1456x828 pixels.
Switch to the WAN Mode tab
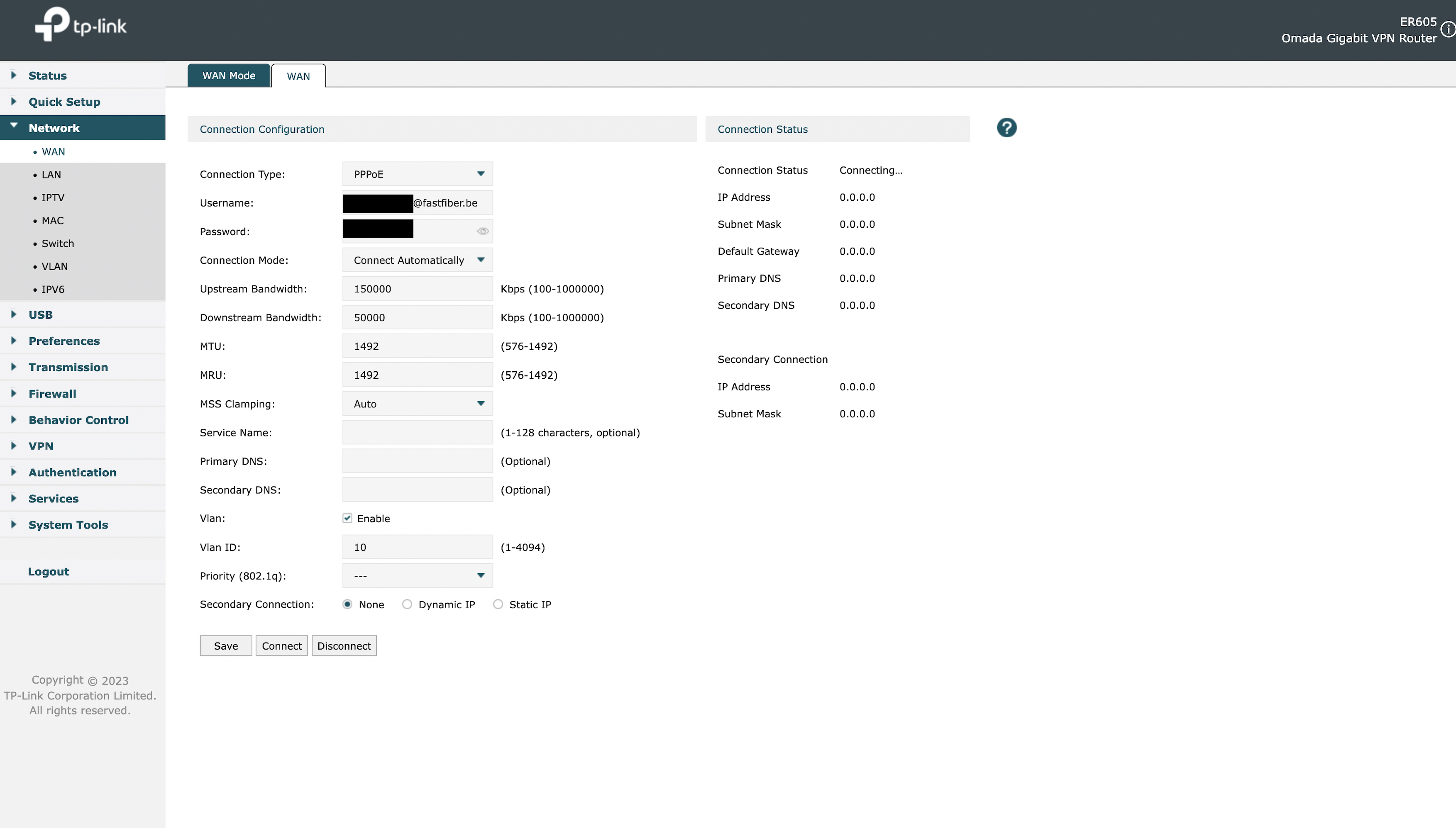pyautogui.click(x=229, y=75)
